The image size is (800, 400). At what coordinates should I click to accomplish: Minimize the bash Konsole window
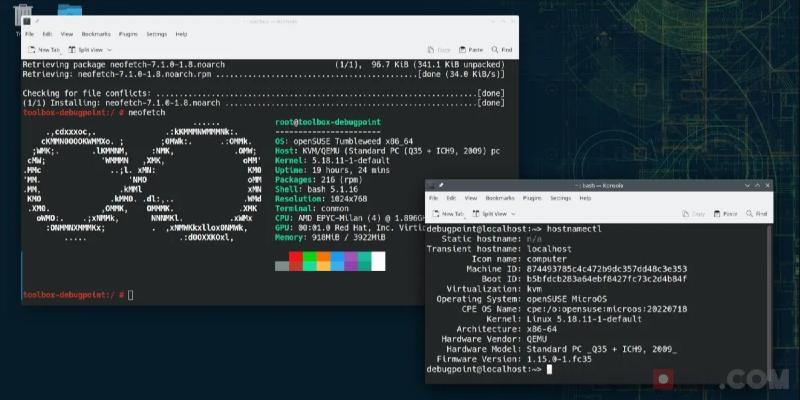(747, 186)
